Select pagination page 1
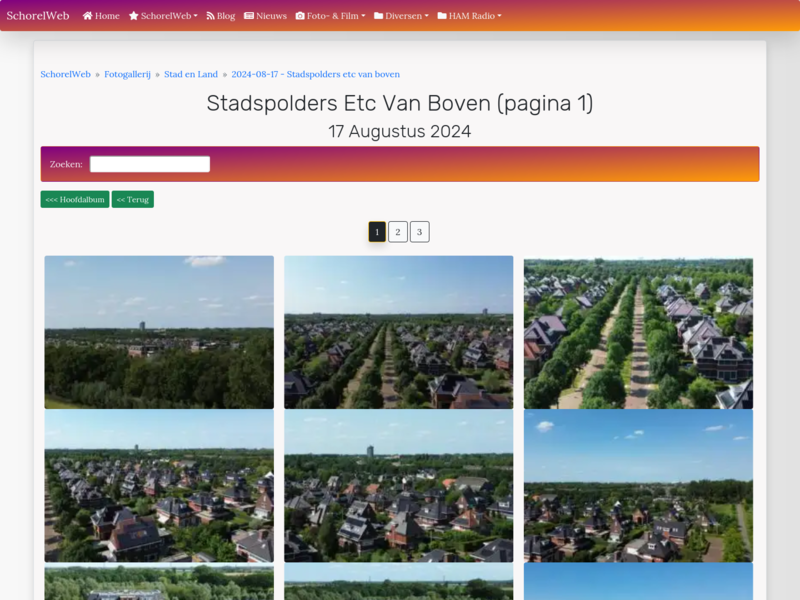 point(377,232)
